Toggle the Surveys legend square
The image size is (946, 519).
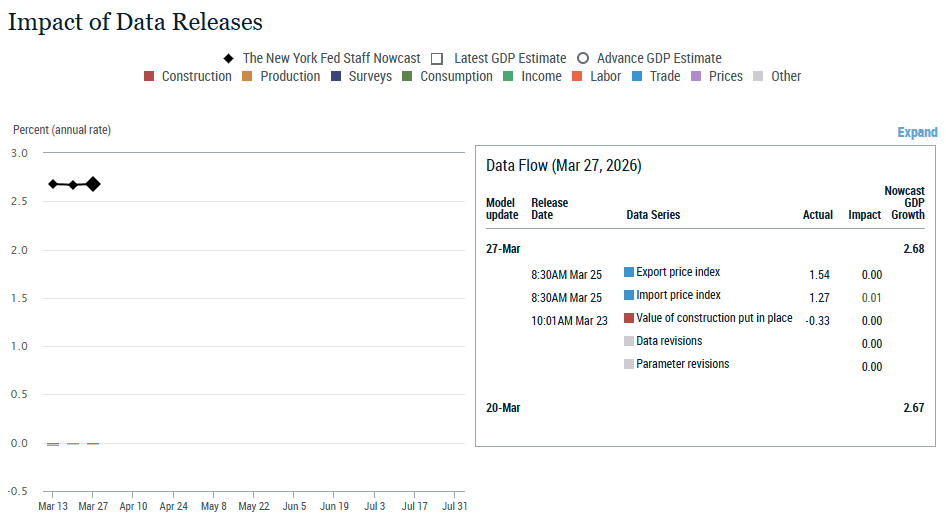click(336, 77)
